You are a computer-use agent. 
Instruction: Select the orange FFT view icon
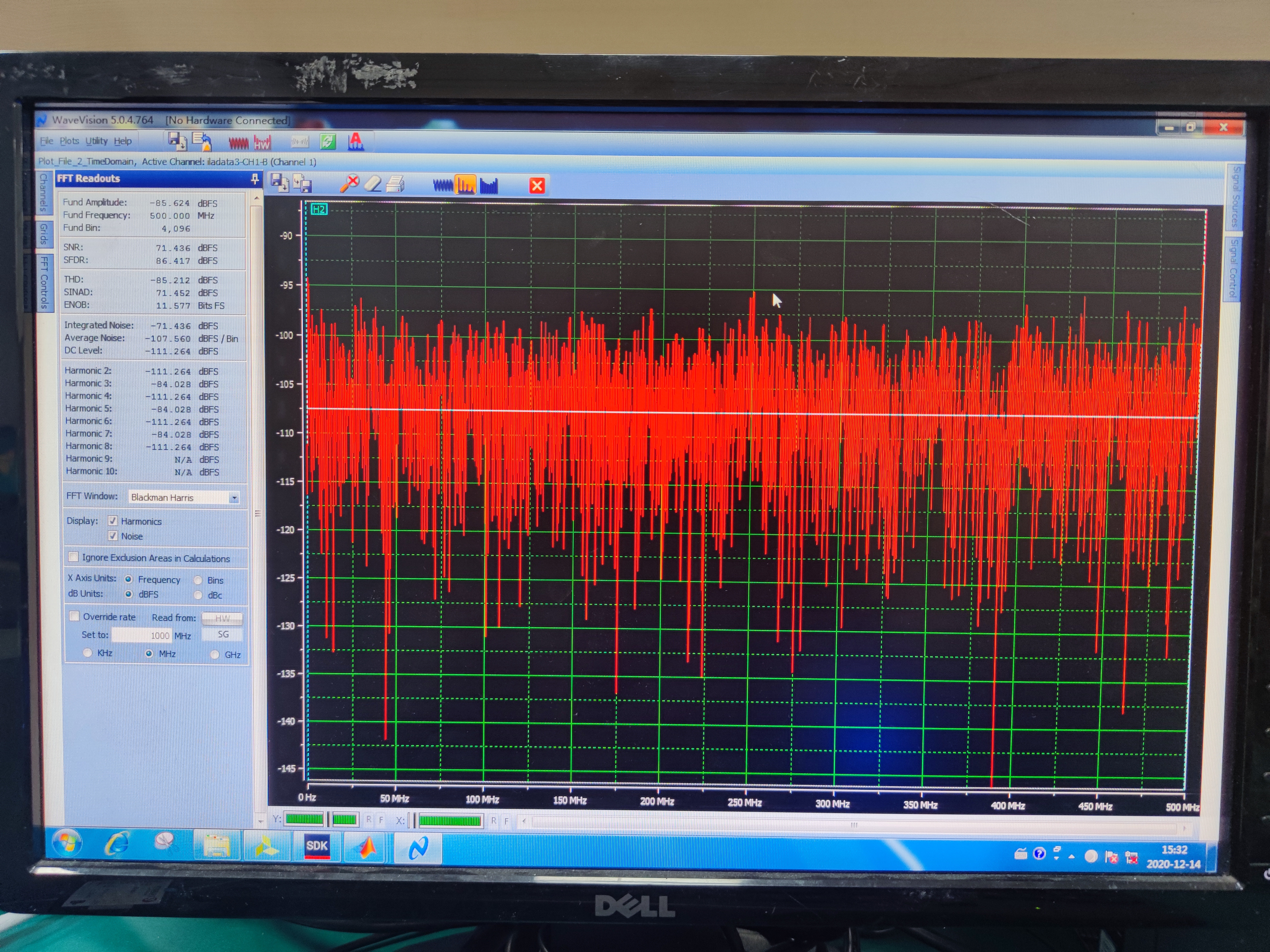point(465,185)
